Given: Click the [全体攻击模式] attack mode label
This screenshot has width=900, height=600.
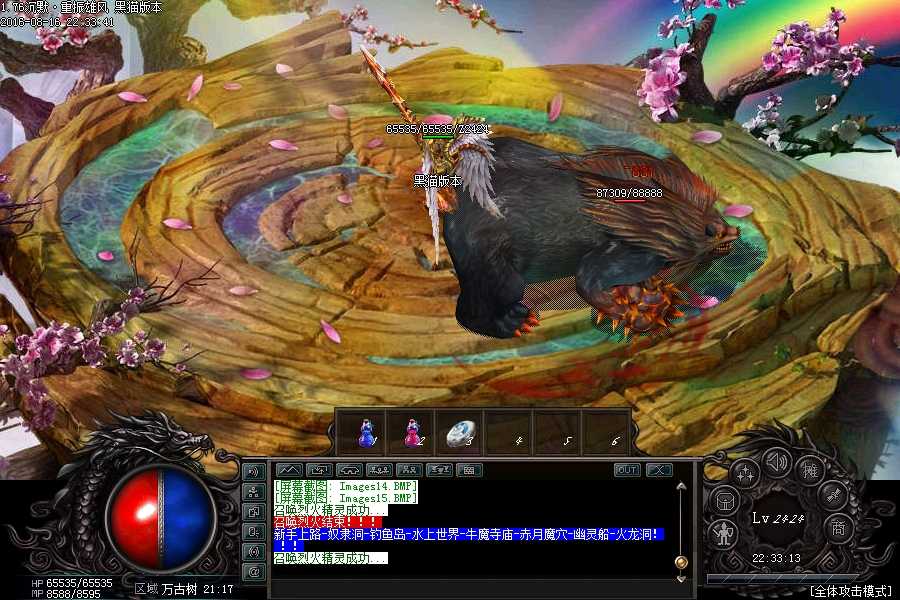Looking at the screenshot, I should pos(851,591).
